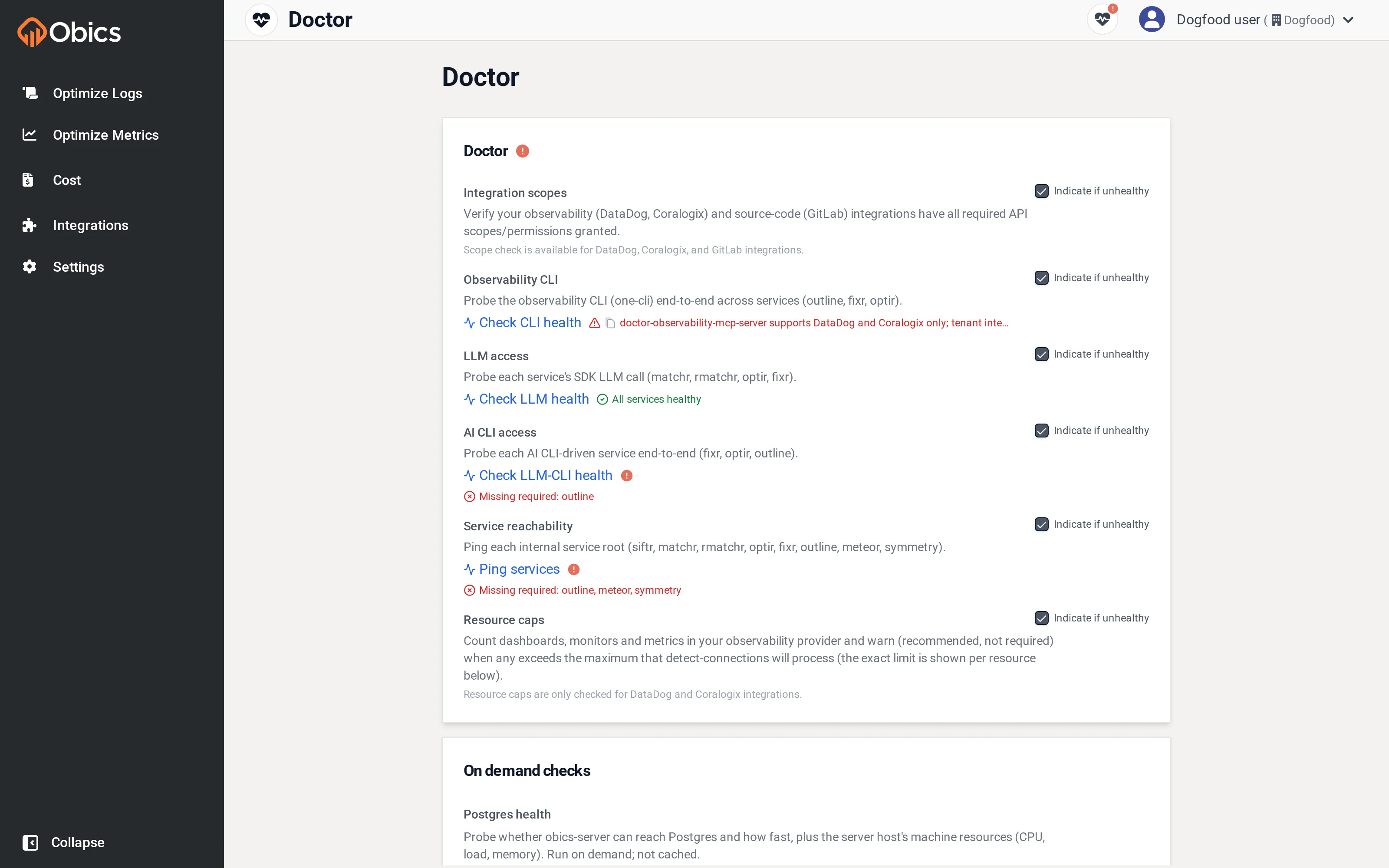Run Ping services
This screenshot has height=868, width=1389.
point(519,569)
